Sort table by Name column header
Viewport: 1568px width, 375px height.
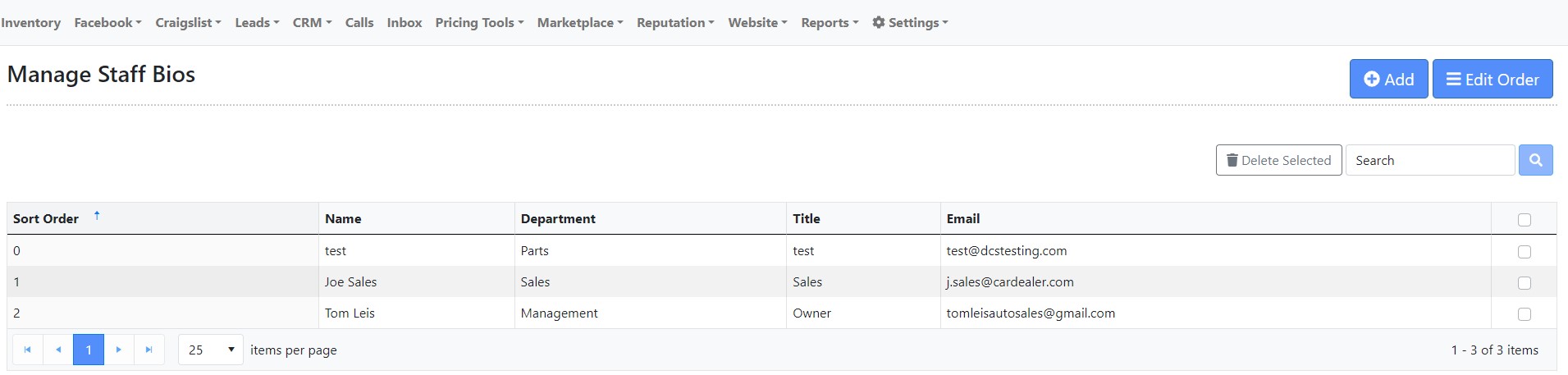click(343, 218)
